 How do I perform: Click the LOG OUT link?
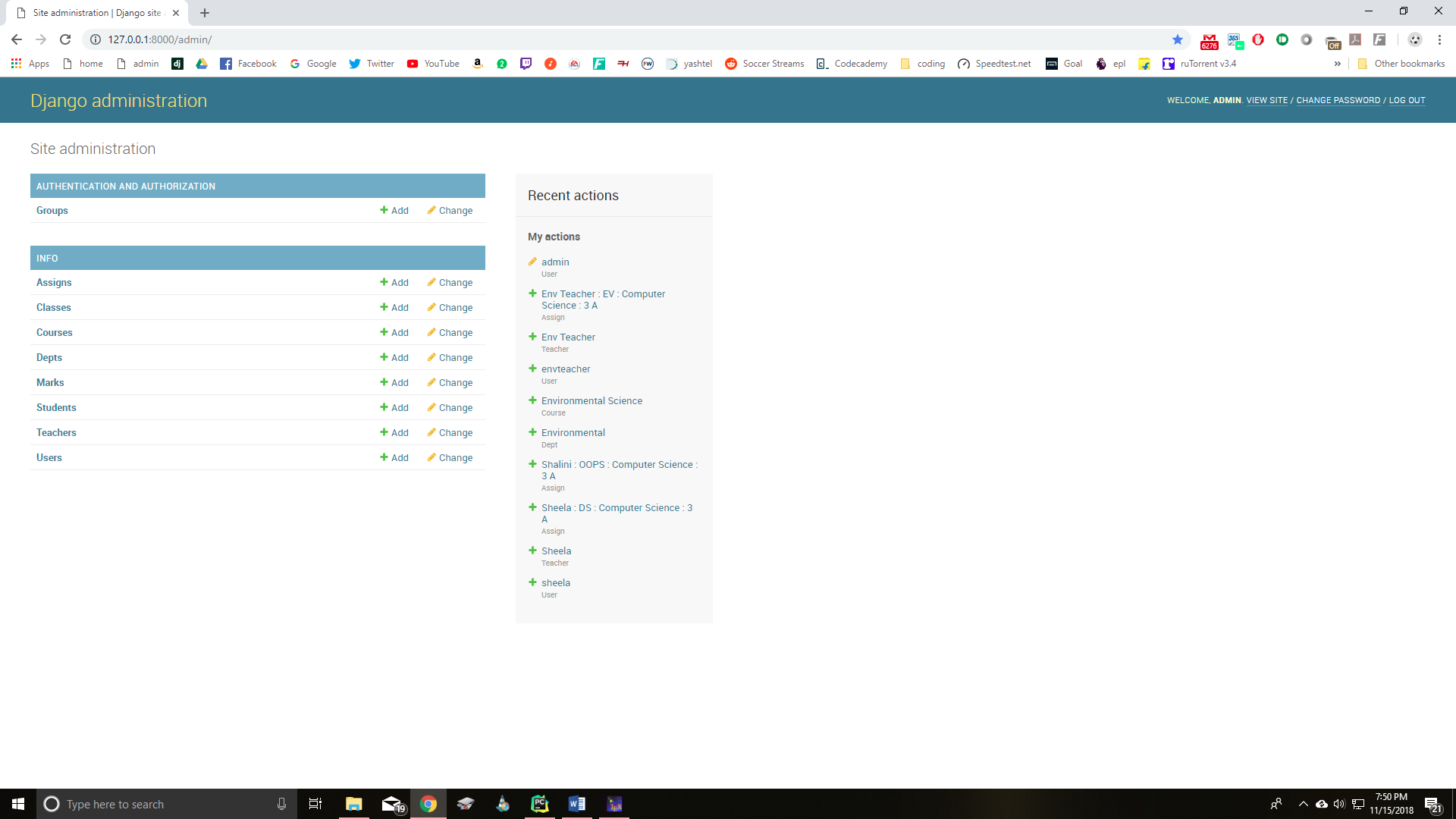[x=1407, y=100]
